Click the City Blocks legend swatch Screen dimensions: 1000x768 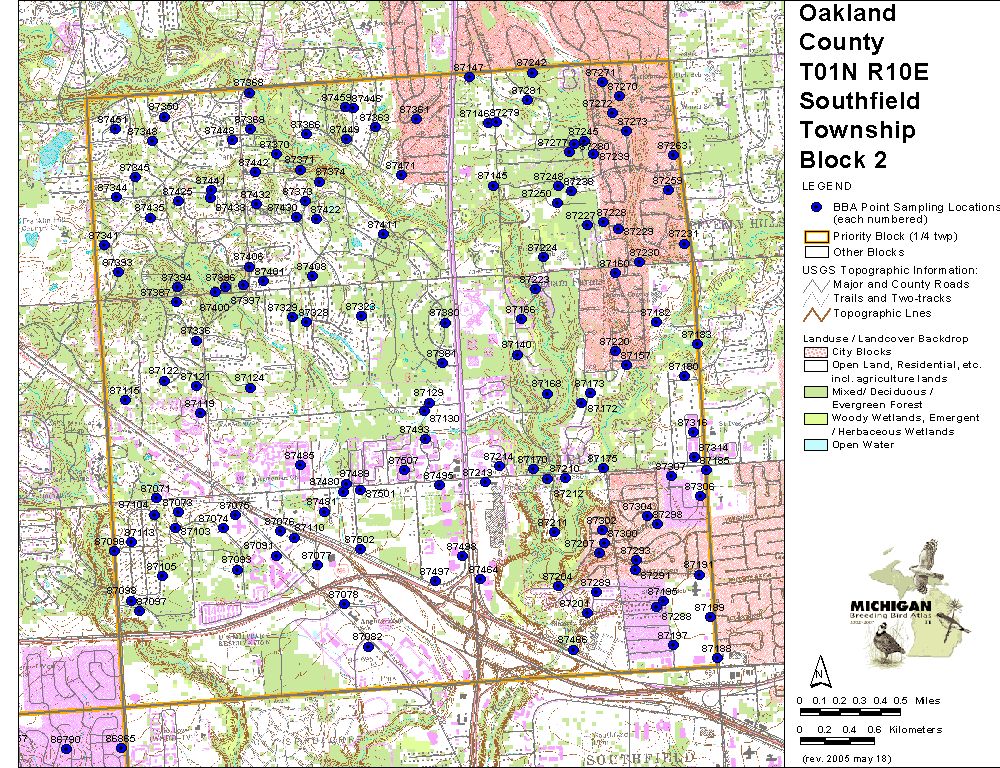tap(815, 352)
